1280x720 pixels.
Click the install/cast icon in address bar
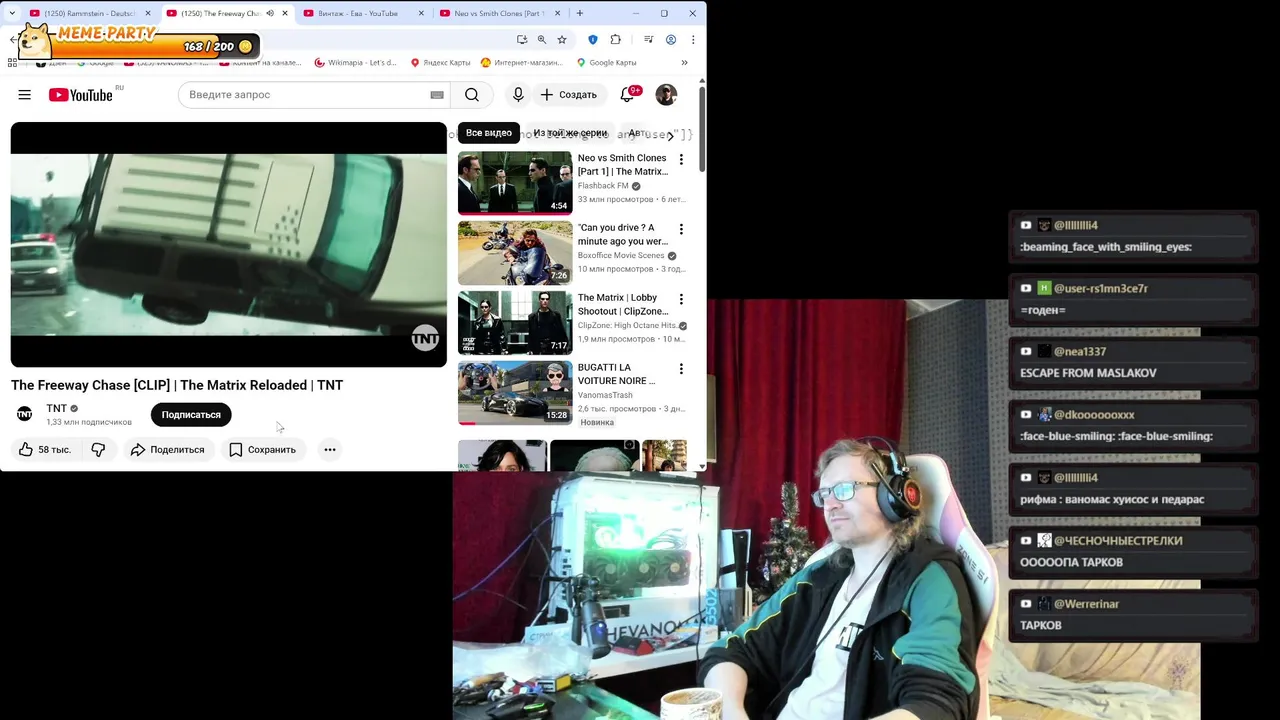pyautogui.click(x=522, y=40)
